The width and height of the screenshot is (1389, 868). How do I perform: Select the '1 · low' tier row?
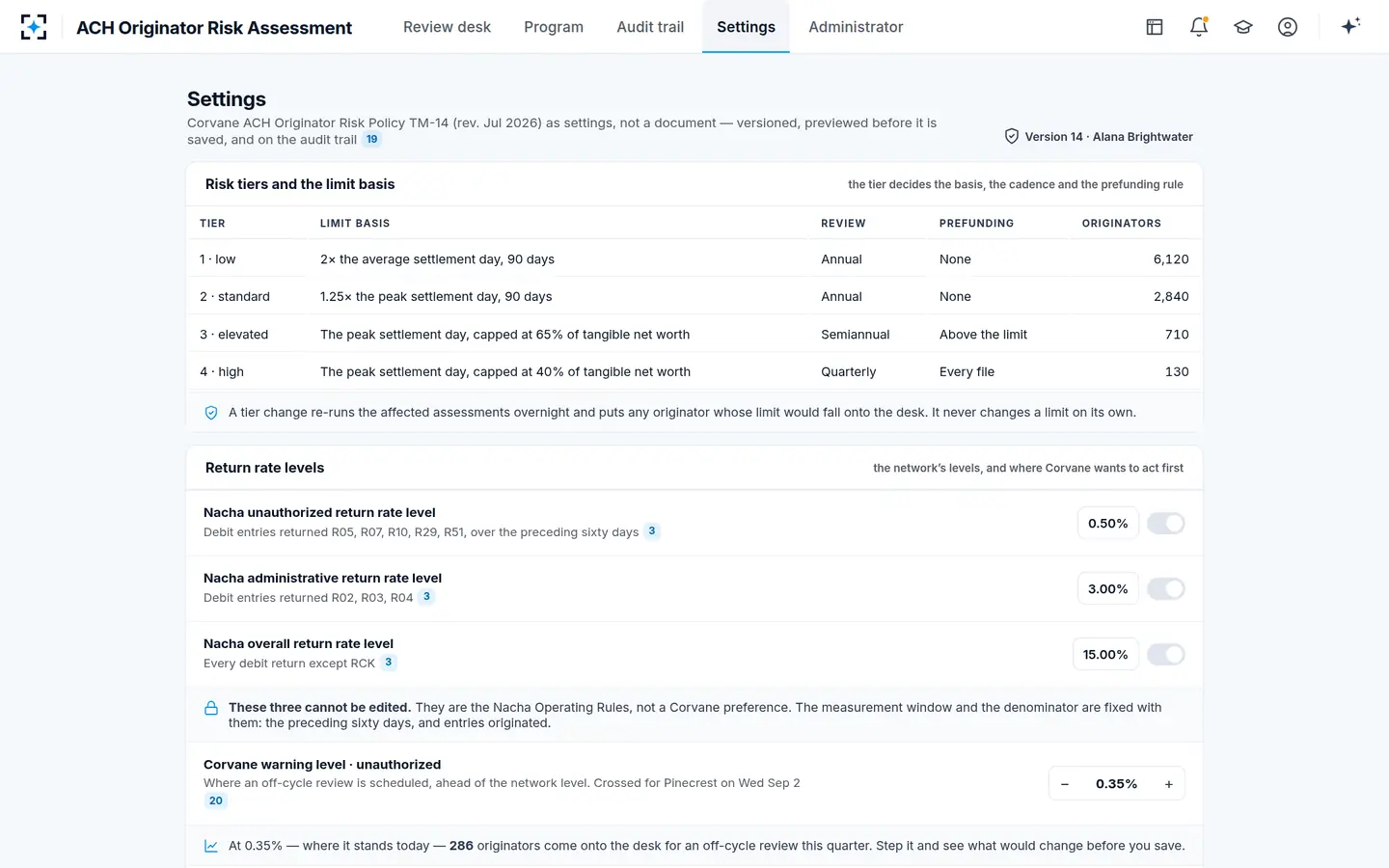click(x=694, y=259)
